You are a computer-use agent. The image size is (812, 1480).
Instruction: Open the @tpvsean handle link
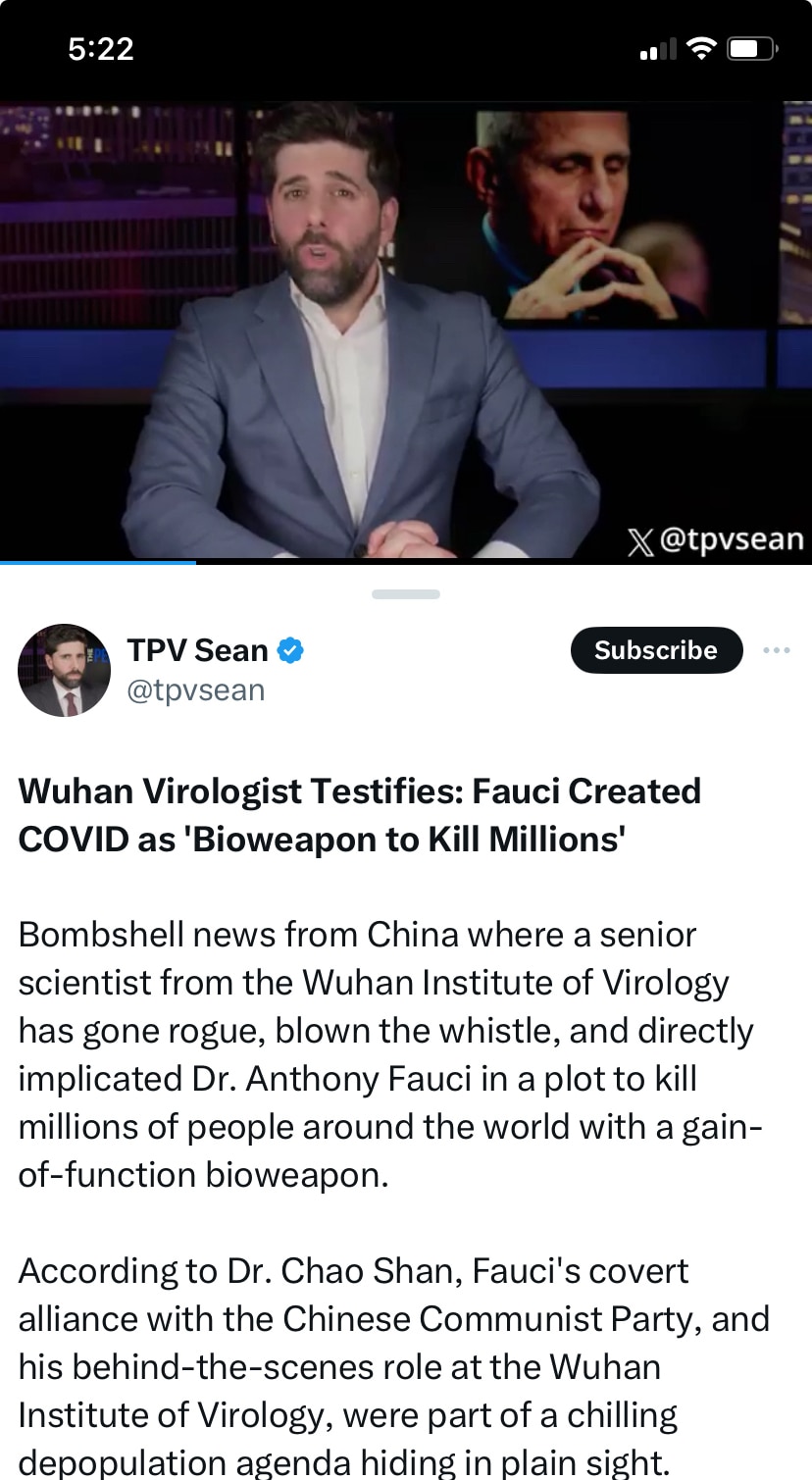196,690
